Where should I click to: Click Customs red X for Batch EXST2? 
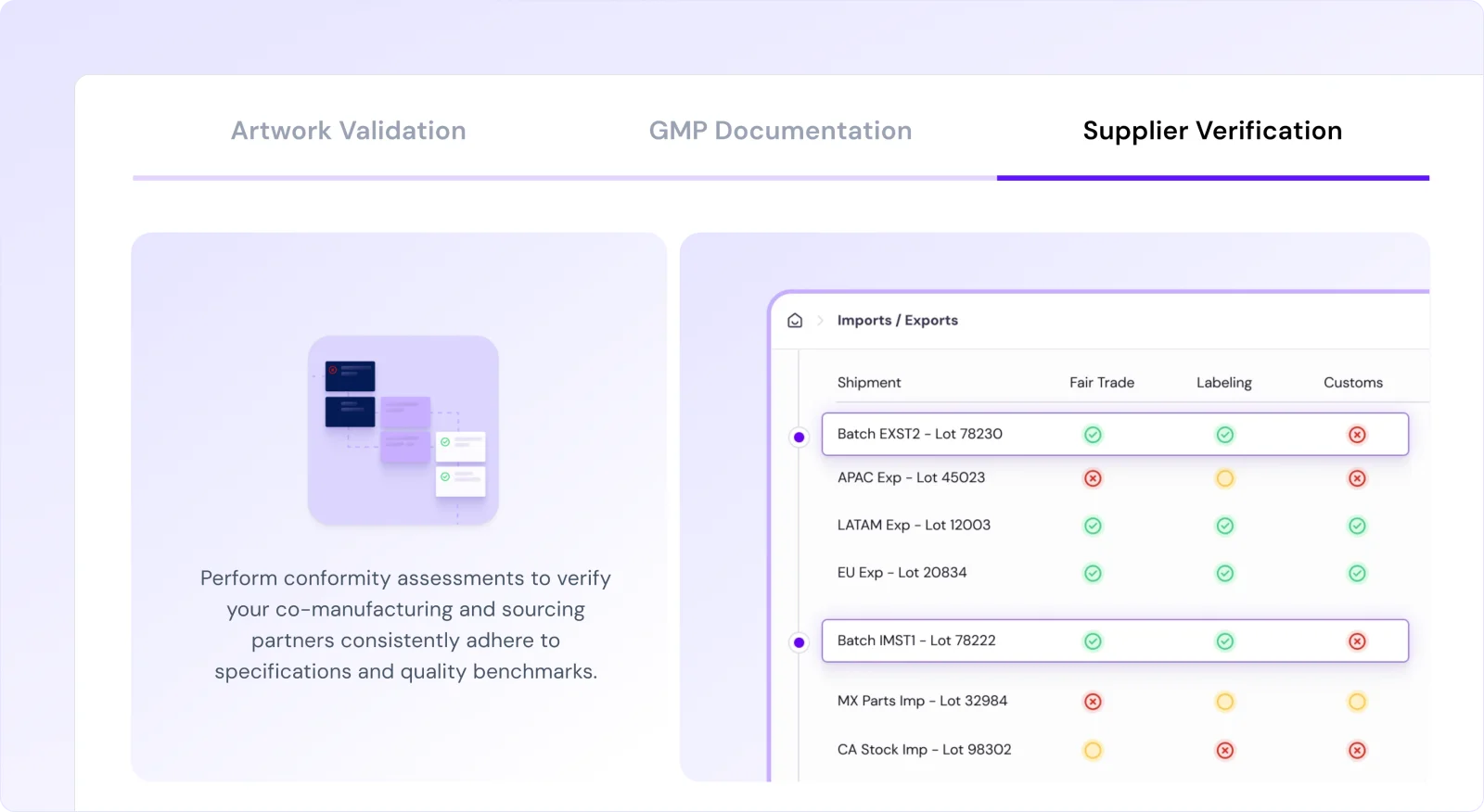coord(1357,435)
